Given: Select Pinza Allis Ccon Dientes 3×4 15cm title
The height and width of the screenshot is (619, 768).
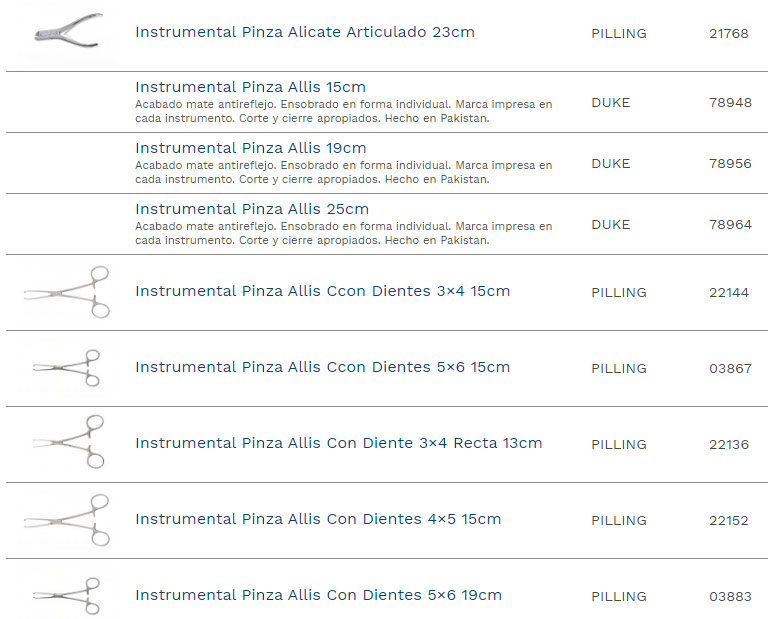Looking at the screenshot, I should [x=322, y=291].
